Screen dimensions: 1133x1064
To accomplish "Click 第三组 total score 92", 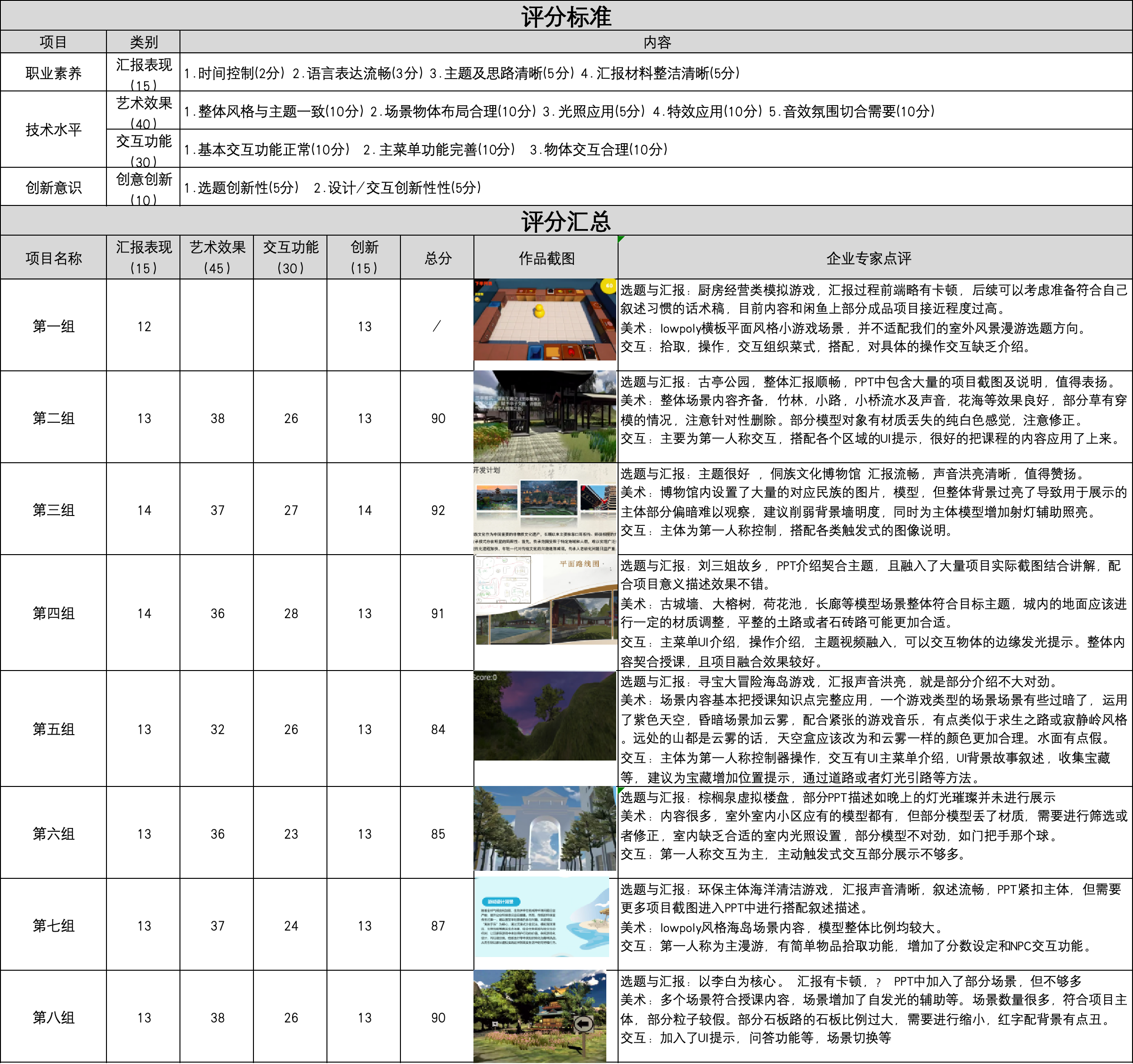I will (x=437, y=508).
